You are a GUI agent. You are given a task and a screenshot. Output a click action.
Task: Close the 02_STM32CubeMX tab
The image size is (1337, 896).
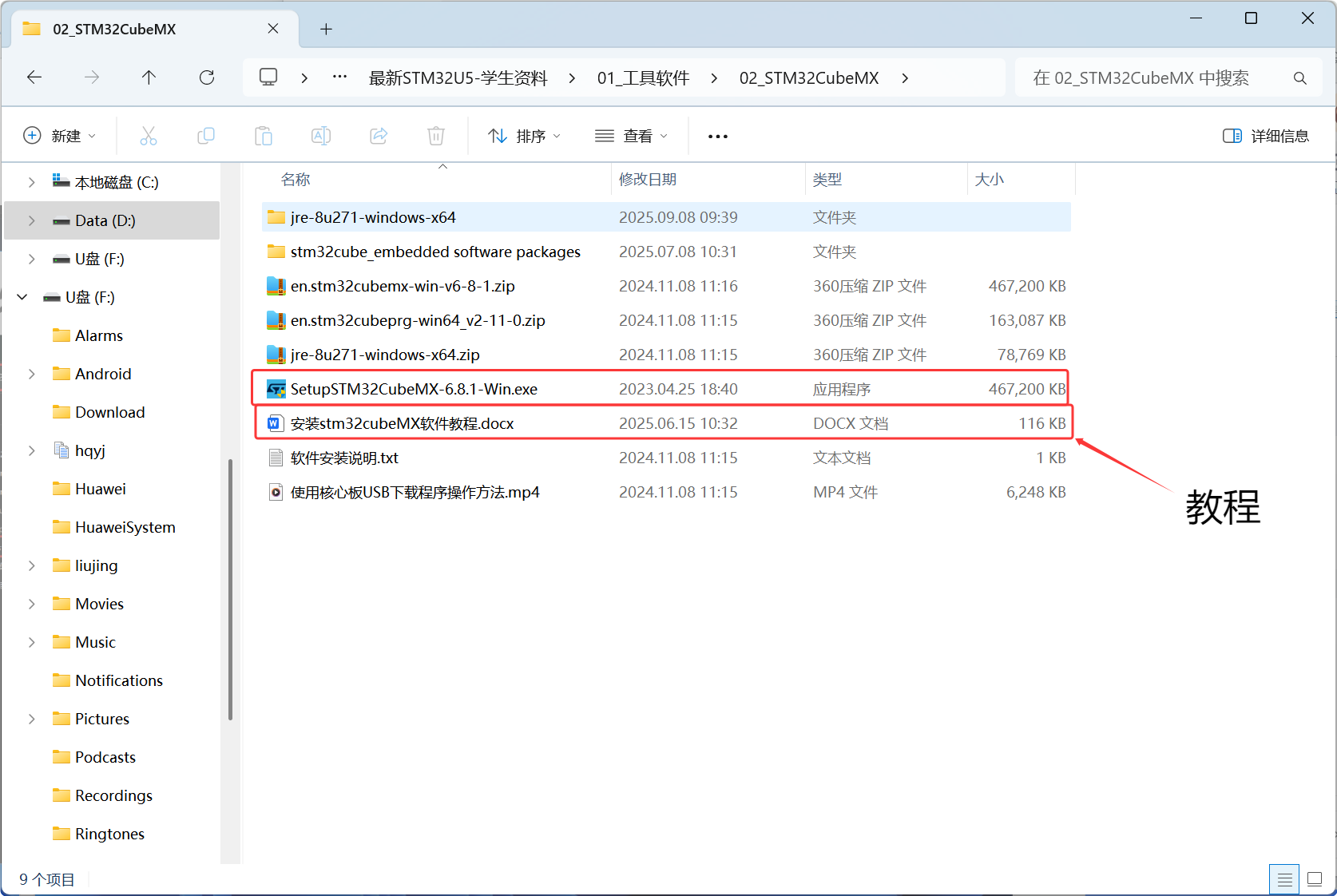coord(273,29)
